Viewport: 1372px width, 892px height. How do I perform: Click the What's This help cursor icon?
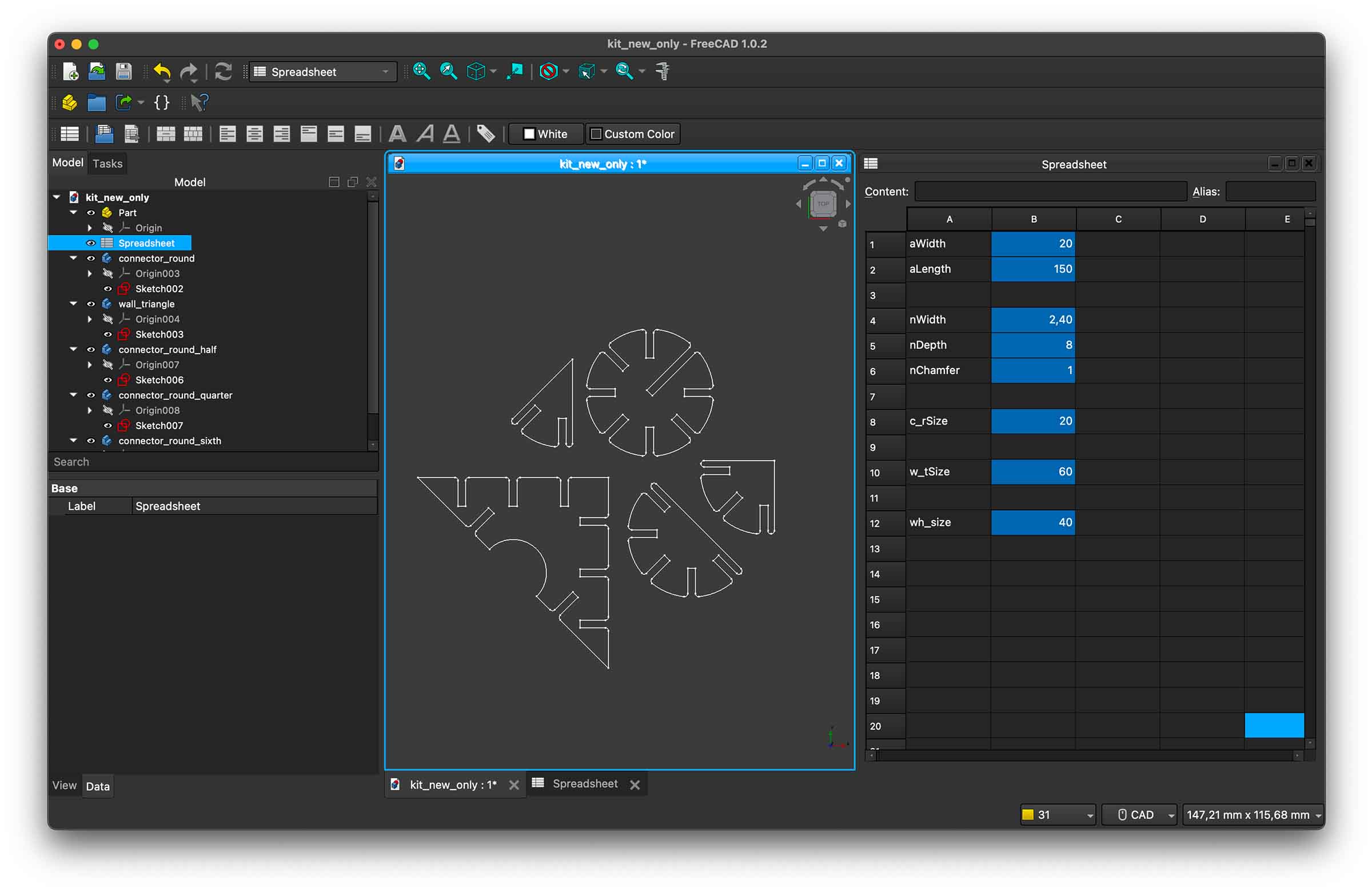tap(199, 102)
